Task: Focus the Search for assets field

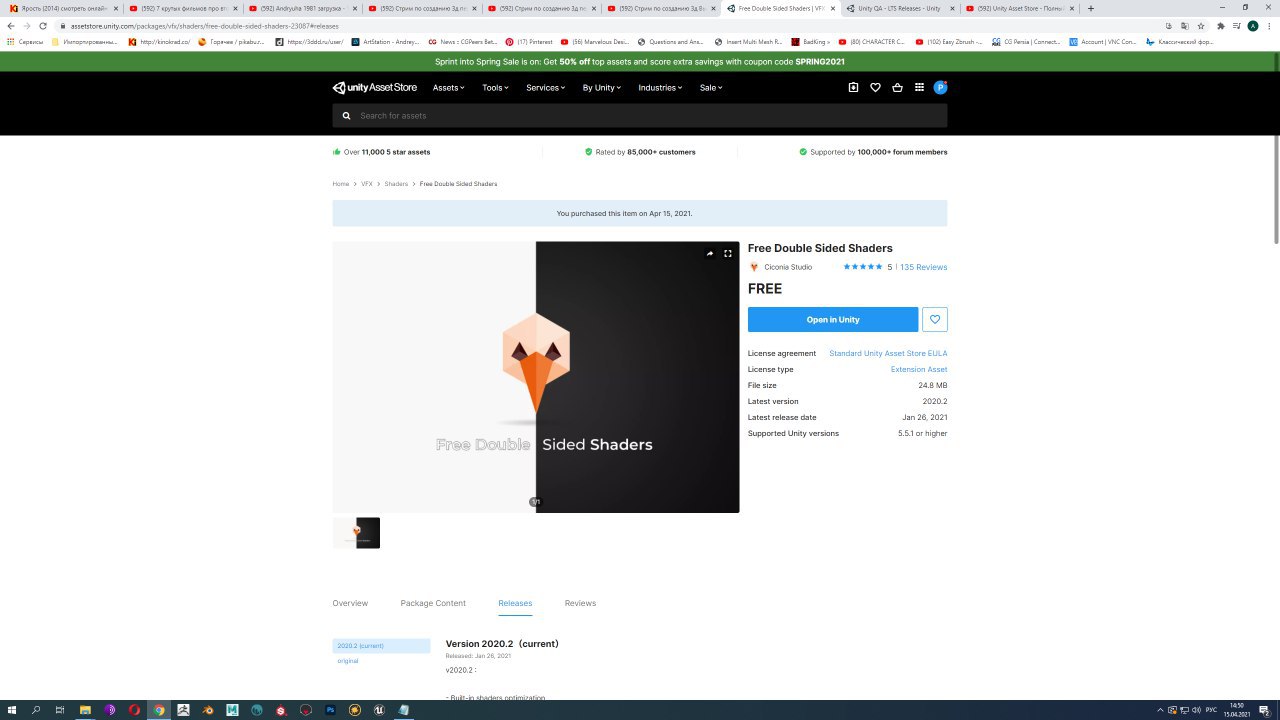Action: 640,116
